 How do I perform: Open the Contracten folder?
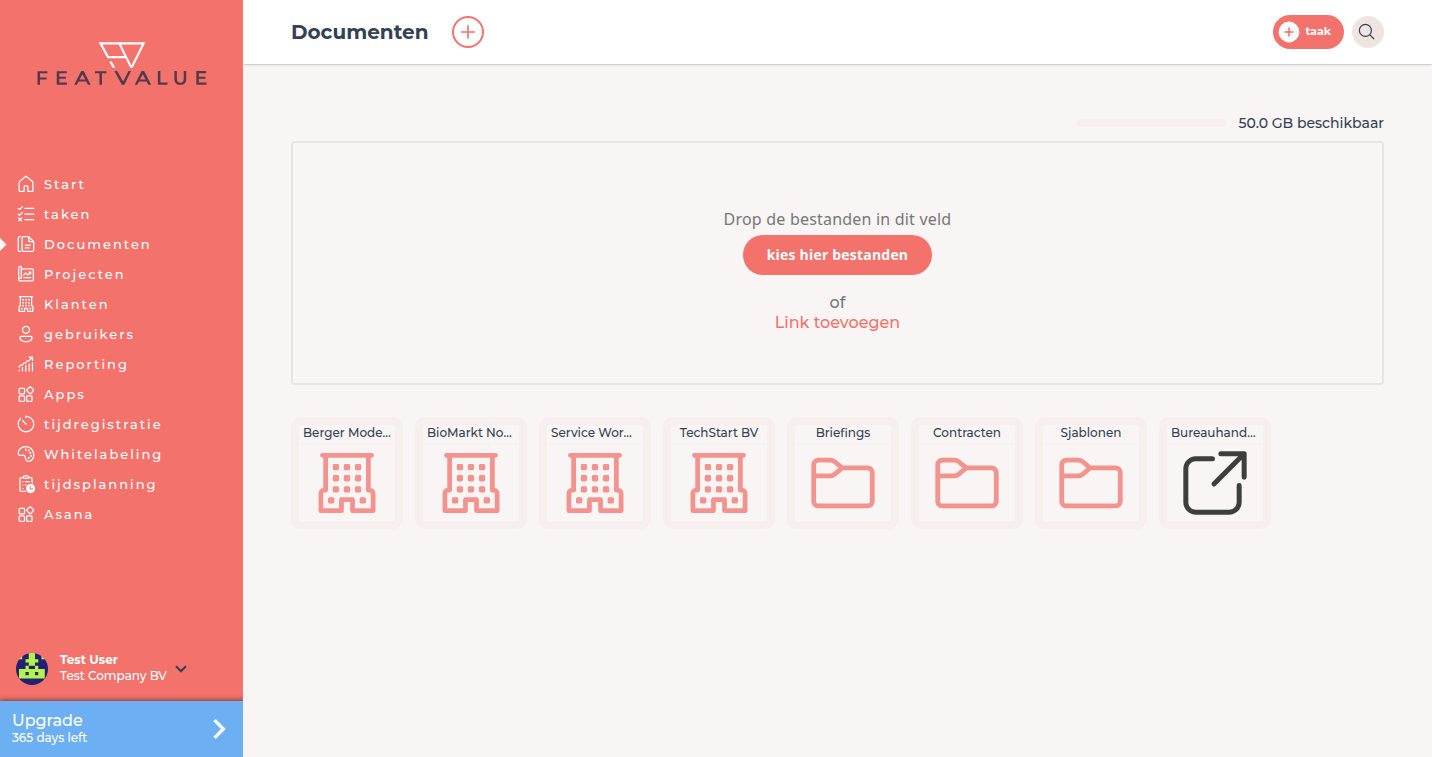pyautogui.click(x=967, y=473)
